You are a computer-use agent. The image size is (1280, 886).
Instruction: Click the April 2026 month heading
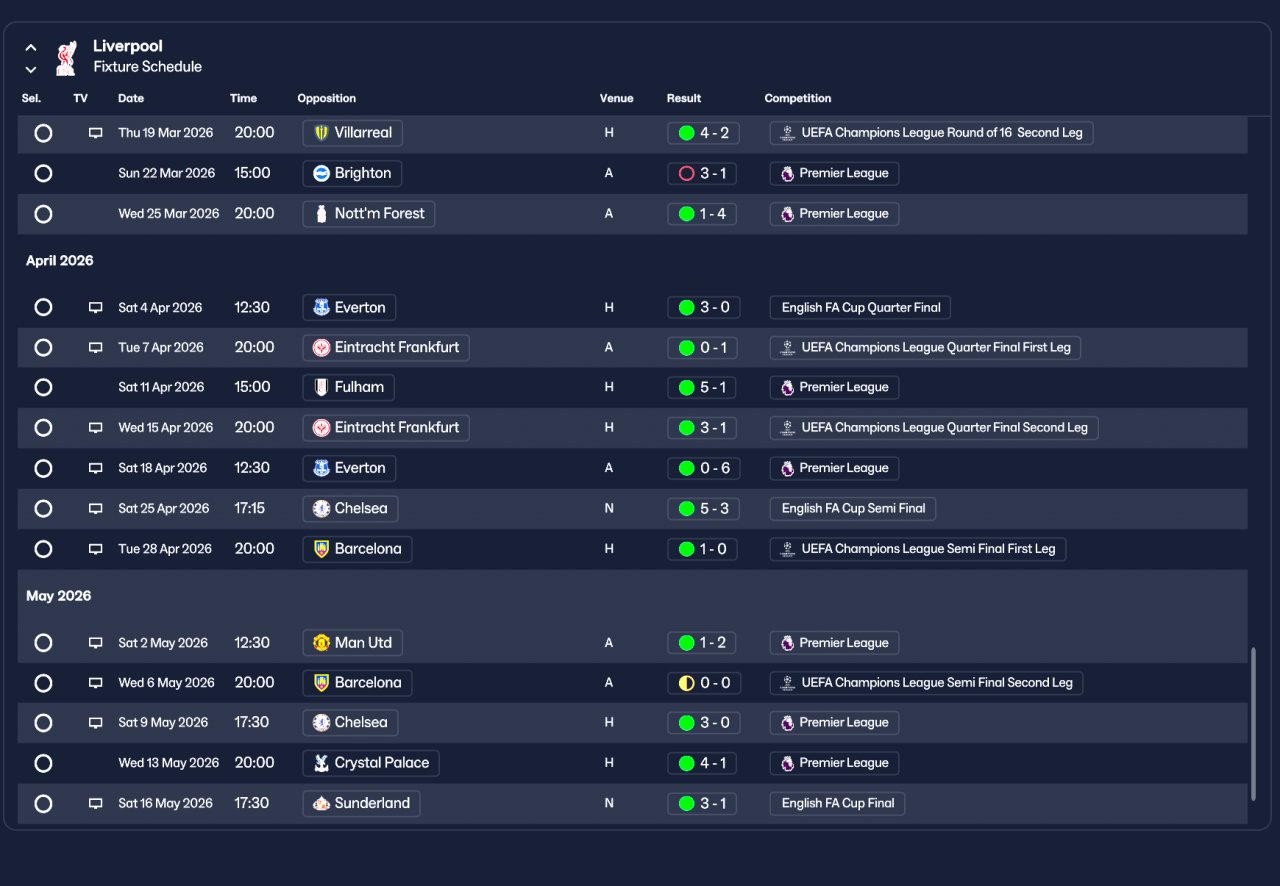point(60,261)
